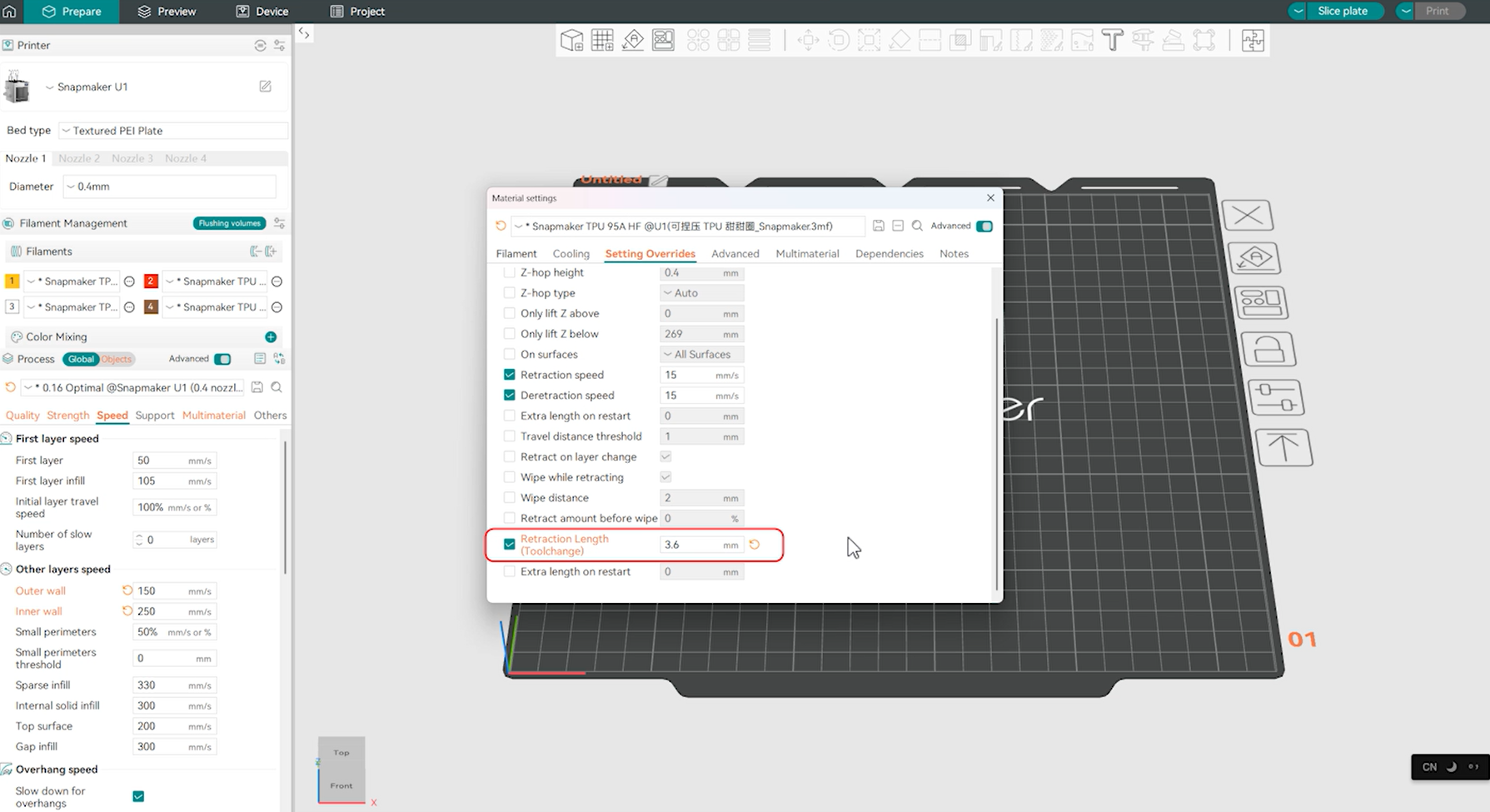Check the Travel distance threshold checkbox
1490x812 pixels.
pos(510,436)
